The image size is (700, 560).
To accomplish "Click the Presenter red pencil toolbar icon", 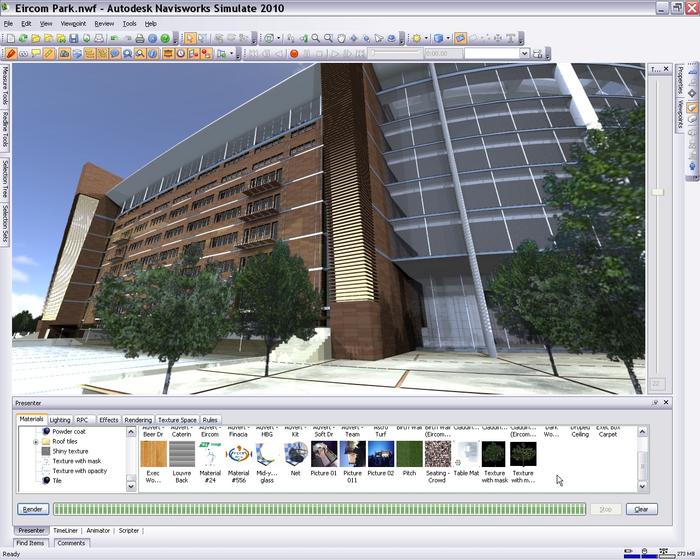I will point(11,53).
